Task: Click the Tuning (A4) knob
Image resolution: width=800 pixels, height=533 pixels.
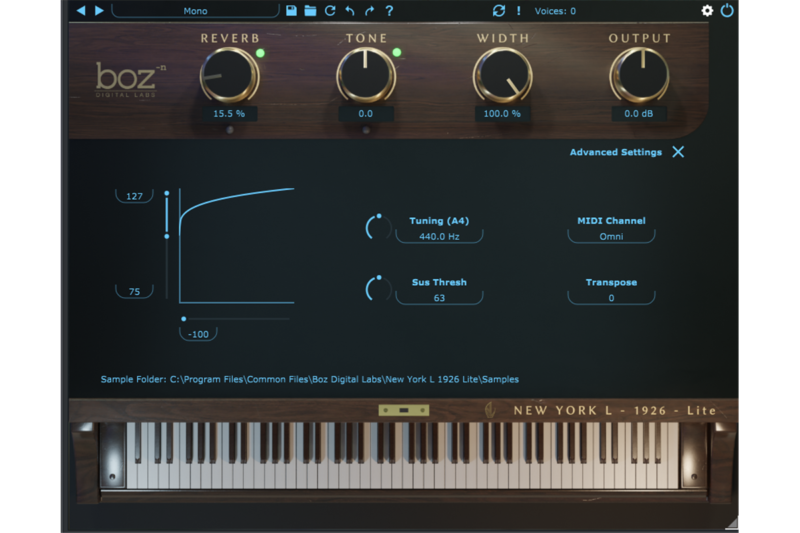Action: (379, 227)
